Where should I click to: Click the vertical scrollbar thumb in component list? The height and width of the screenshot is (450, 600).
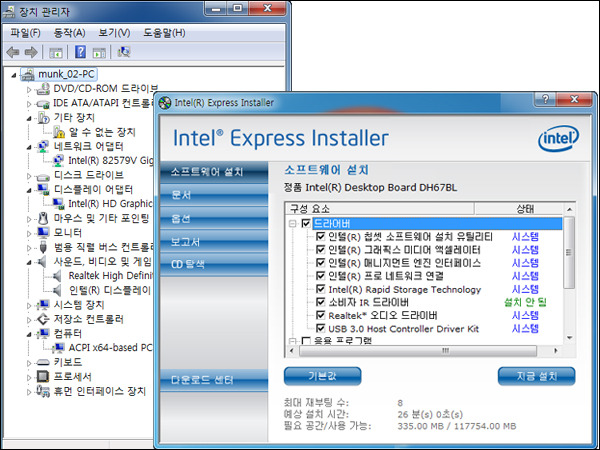pos(569,253)
